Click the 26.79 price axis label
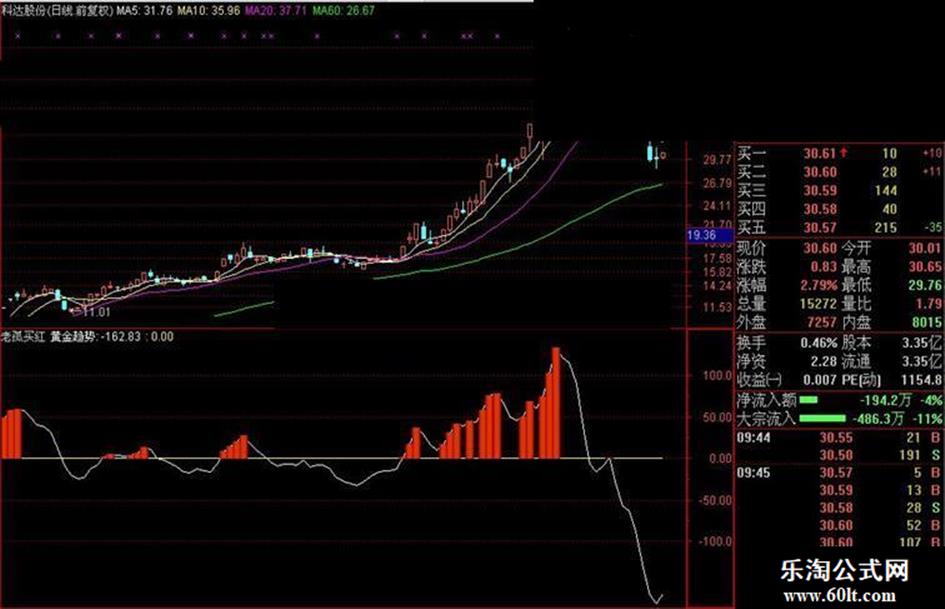 pyautogui.click(x=717, y=183)
